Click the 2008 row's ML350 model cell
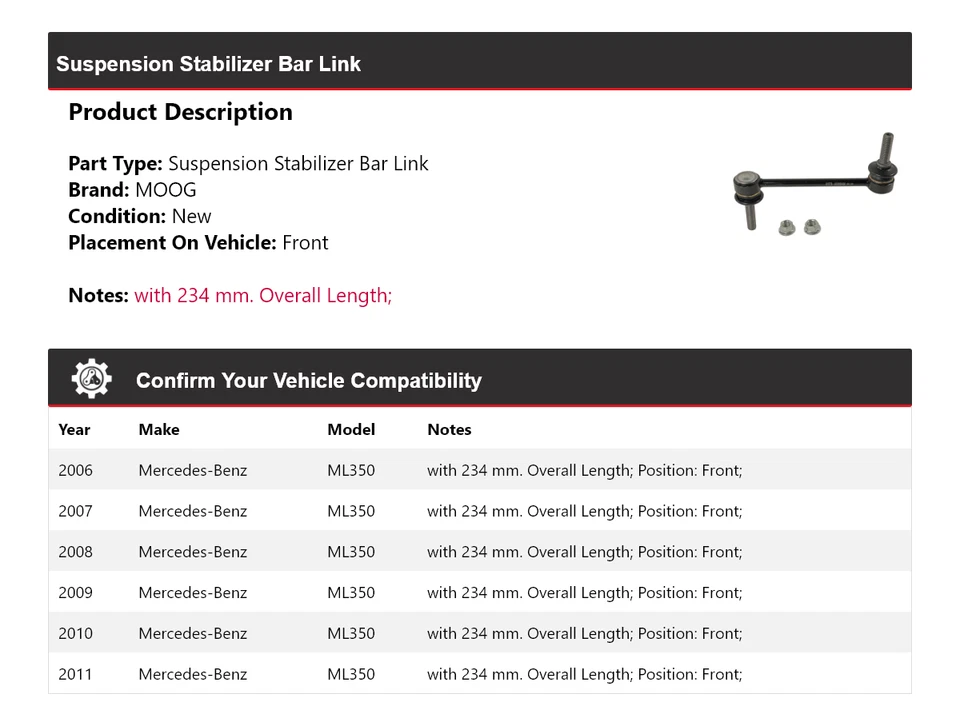 click(351, 552)
